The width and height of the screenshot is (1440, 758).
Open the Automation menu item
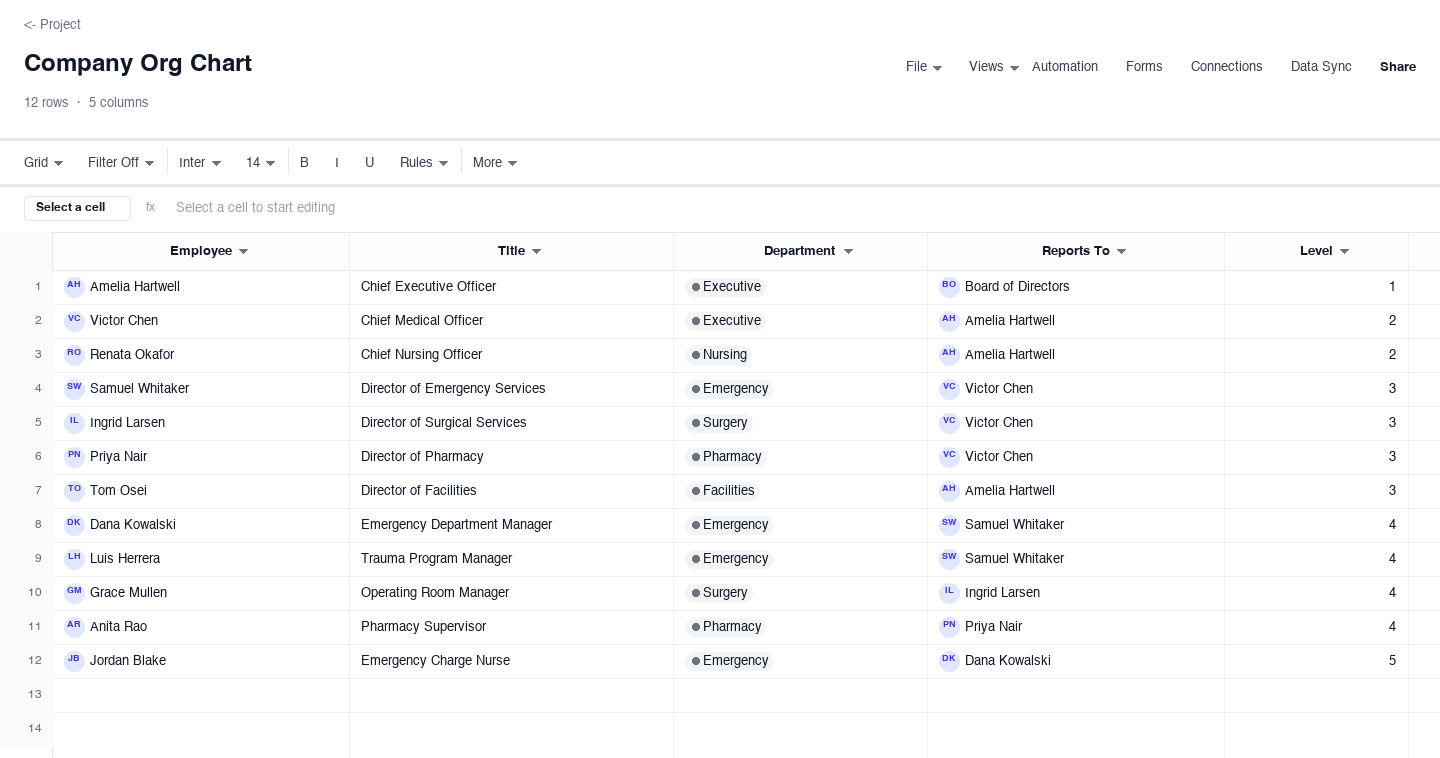[1065, 67]
